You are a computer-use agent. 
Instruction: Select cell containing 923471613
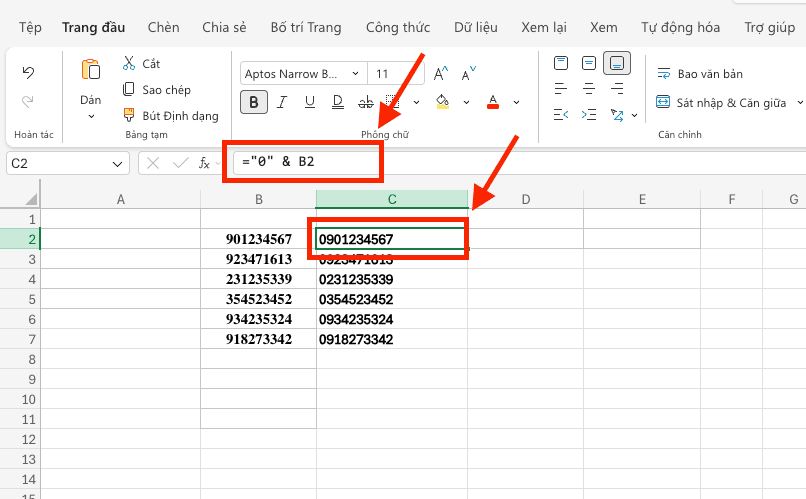click(259, 259)
